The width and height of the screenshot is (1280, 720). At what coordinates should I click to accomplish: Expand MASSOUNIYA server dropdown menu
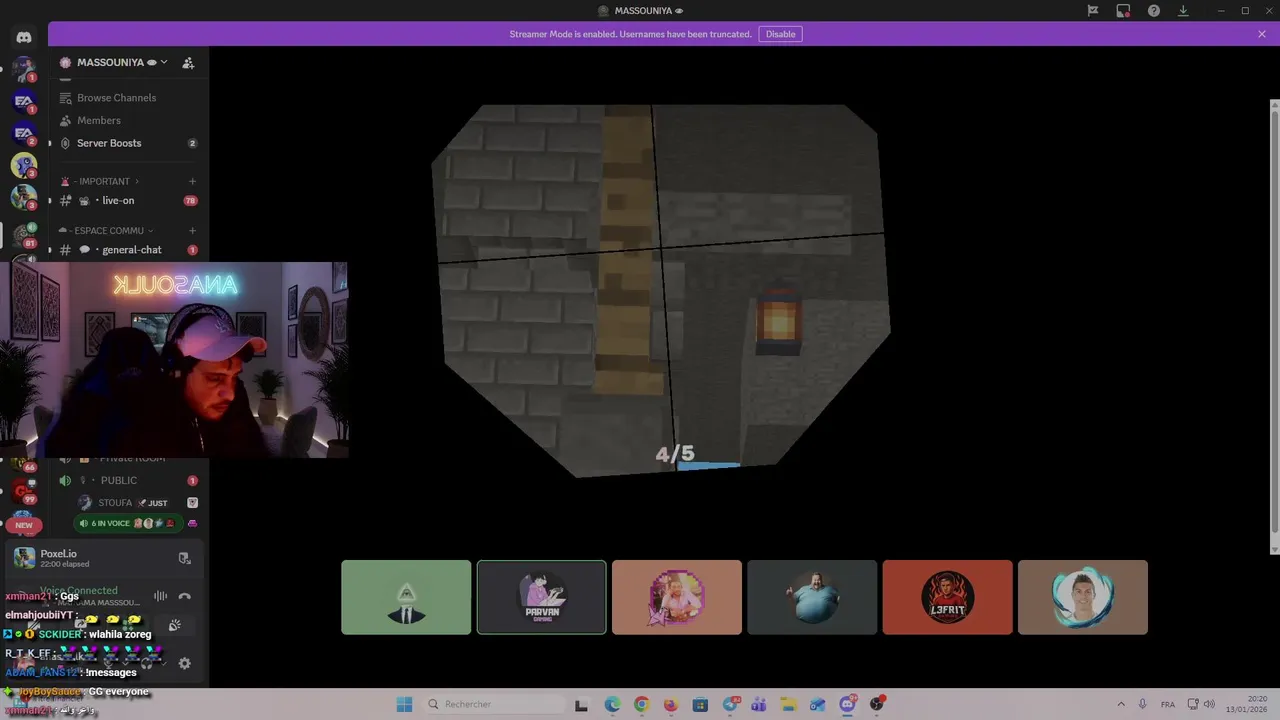pyautogui.click(x=164, y=62)
